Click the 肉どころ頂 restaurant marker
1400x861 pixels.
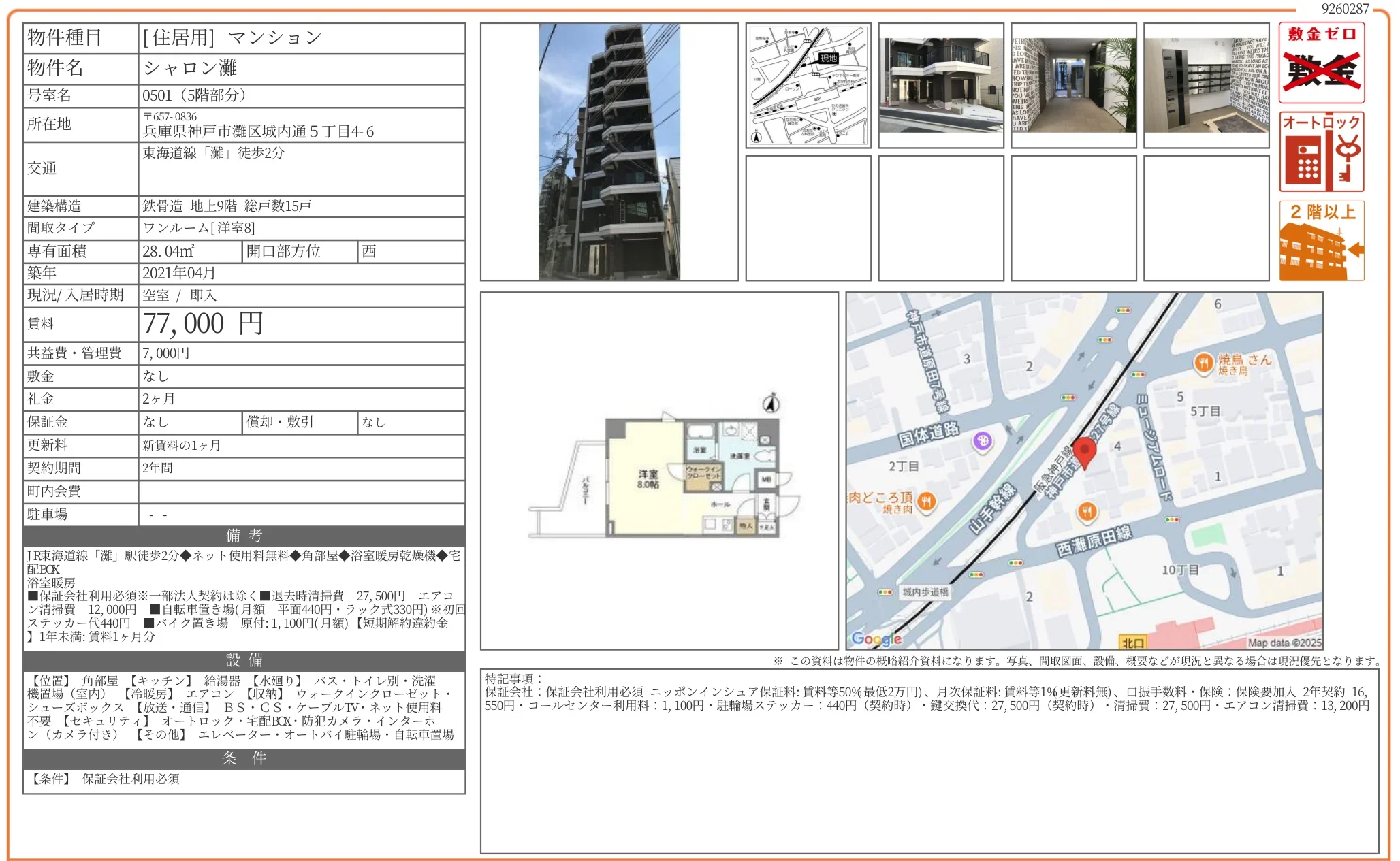pyautogui.click(x=926, y=502)
